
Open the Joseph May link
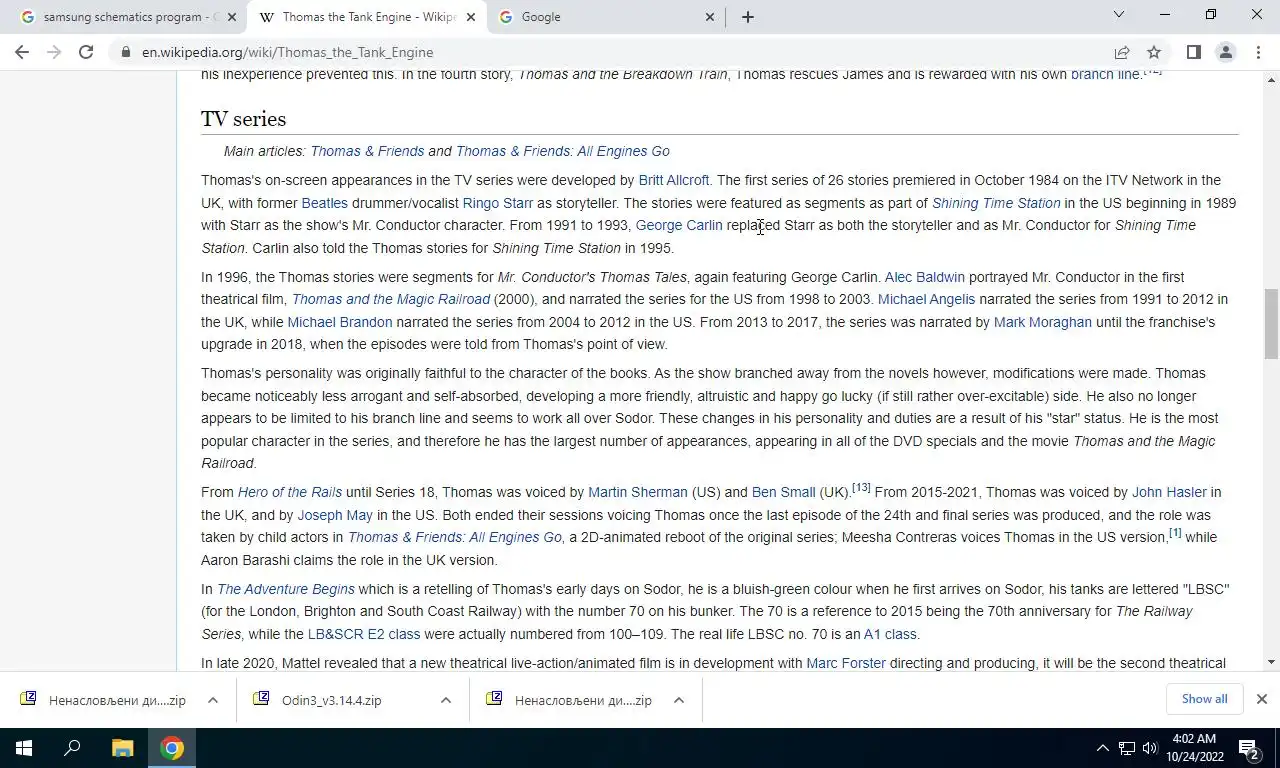pyautogui.click(x=335, y=515)
